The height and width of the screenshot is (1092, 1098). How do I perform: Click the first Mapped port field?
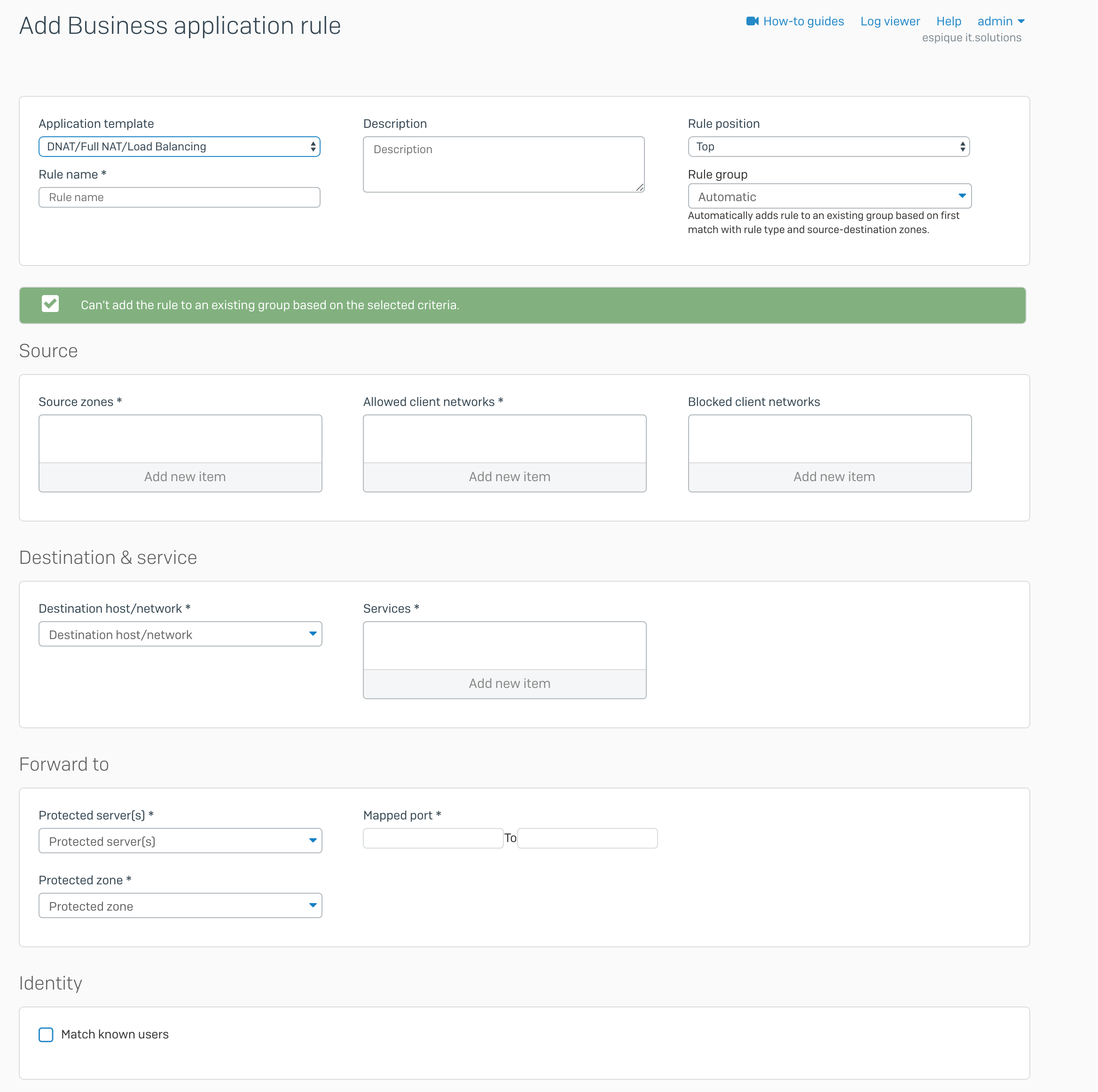(432, 838)
